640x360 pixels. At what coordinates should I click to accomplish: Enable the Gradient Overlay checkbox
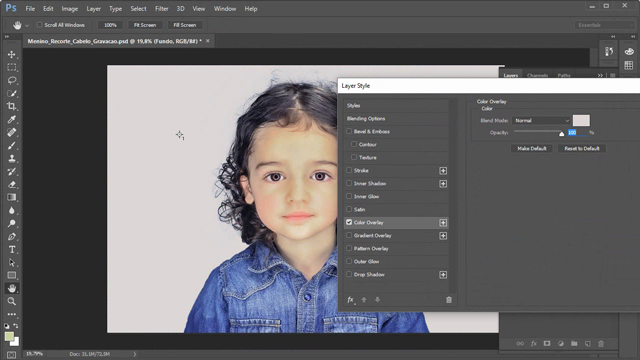pyautogui.click(x=349, y=235)
